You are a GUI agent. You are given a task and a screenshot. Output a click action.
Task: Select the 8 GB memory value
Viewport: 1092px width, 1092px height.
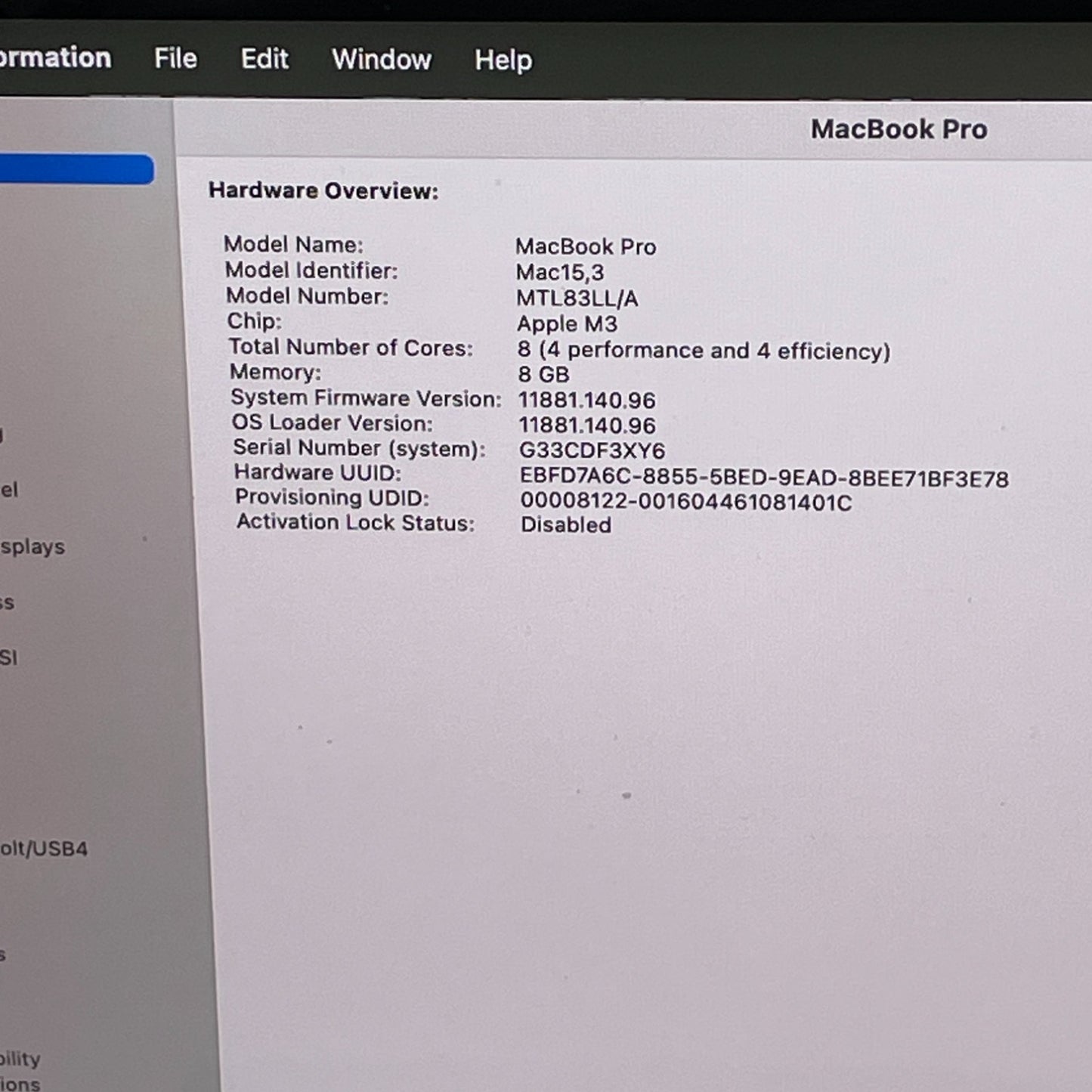click(x=543, y=374)
